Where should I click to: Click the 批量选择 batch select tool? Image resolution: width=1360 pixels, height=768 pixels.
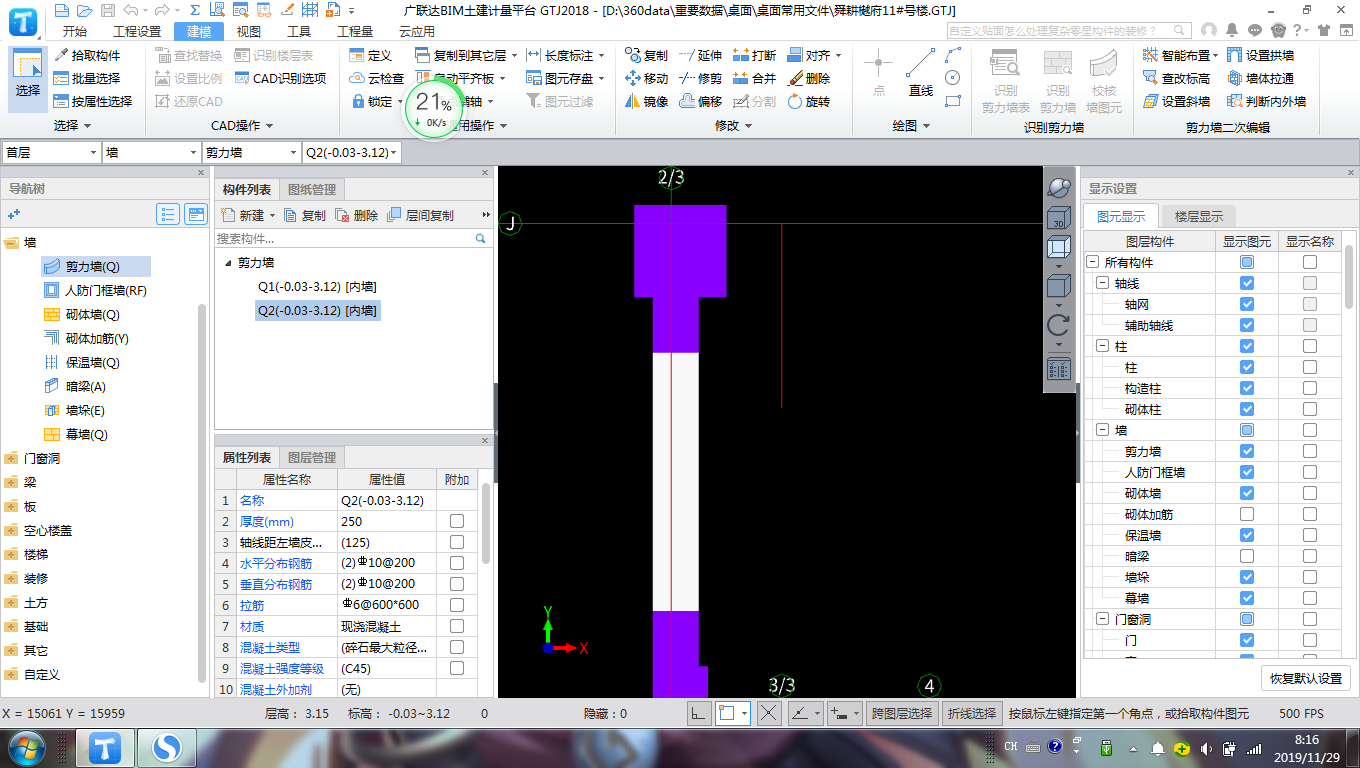coord(87,78)
